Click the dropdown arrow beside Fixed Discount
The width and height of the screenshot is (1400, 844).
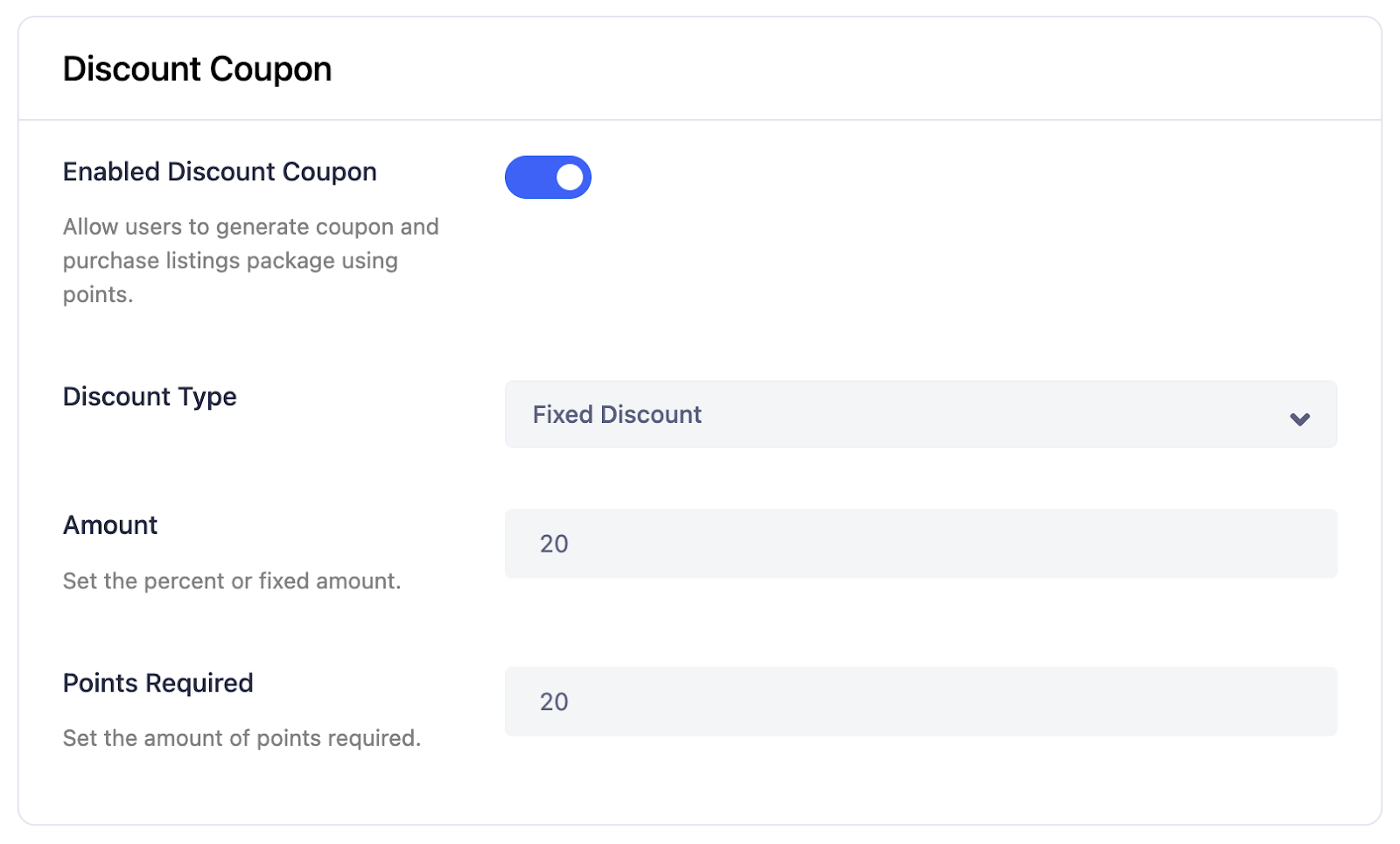click(x=1299, y=419)
